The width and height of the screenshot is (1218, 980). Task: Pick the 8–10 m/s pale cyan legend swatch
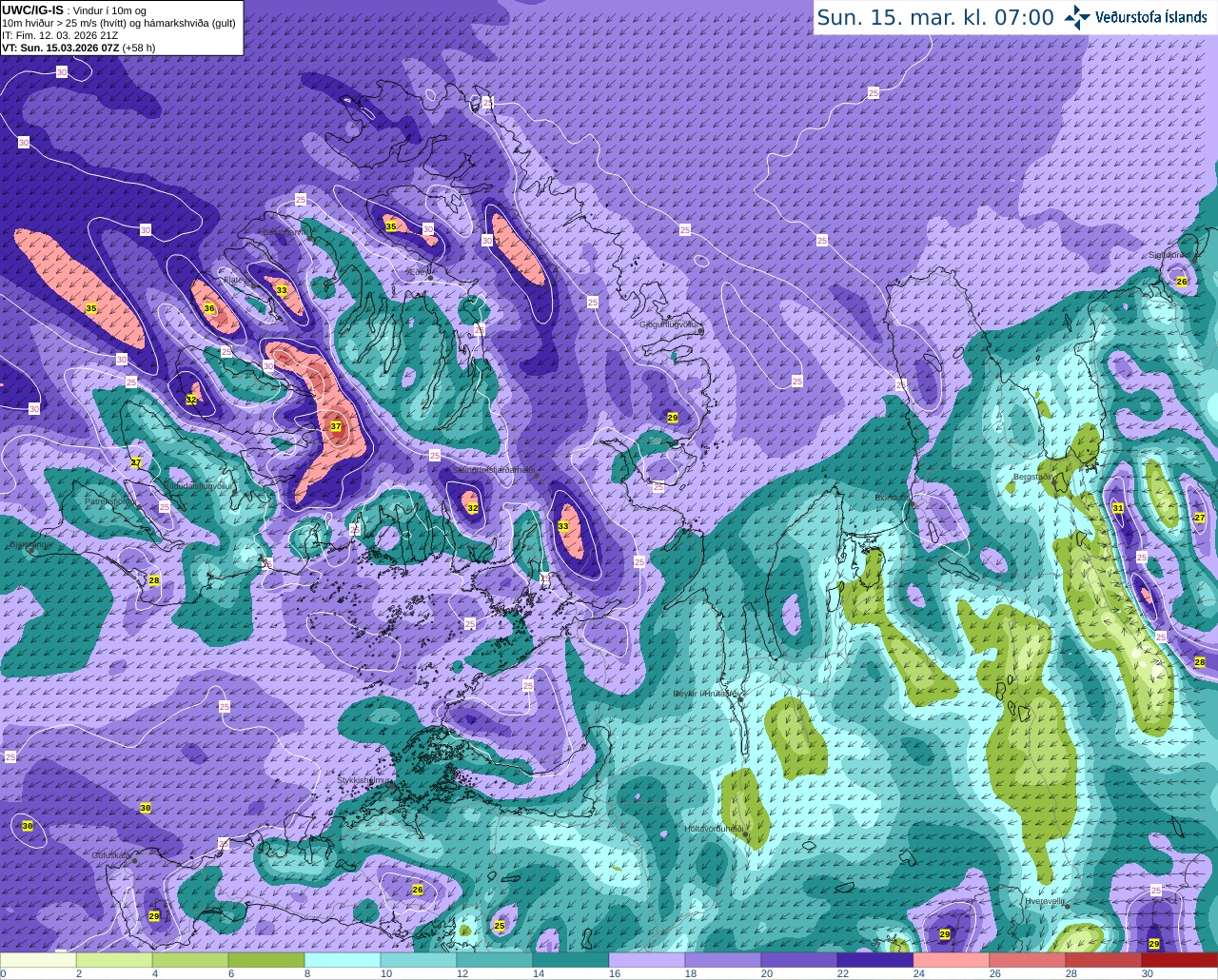[343, 960]
